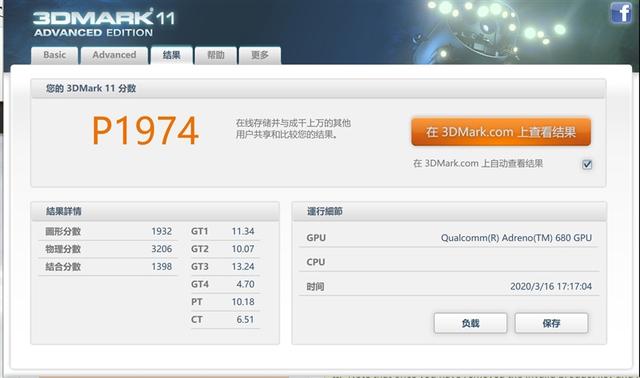Screen dimensions: 640x378
Task: Select the GT1 result row
Action: click(223, 231)
